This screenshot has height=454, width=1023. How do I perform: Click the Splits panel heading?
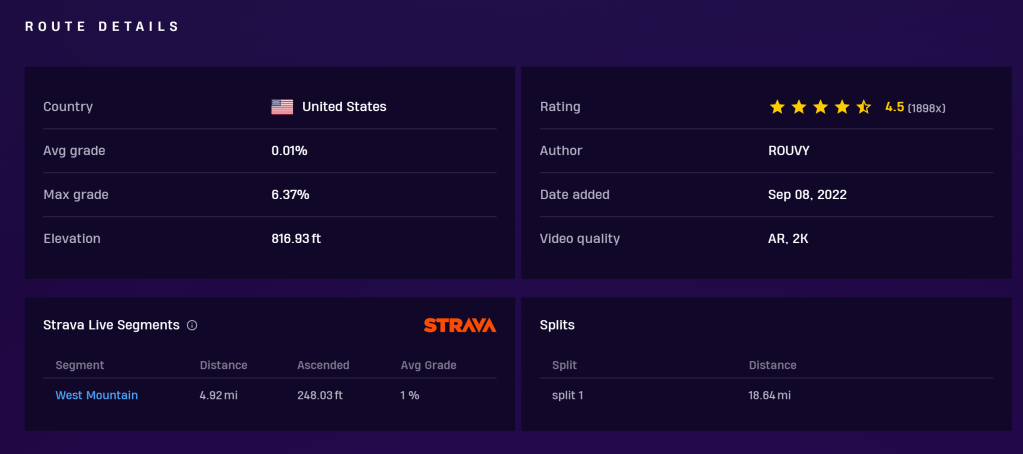click(557, 325)
